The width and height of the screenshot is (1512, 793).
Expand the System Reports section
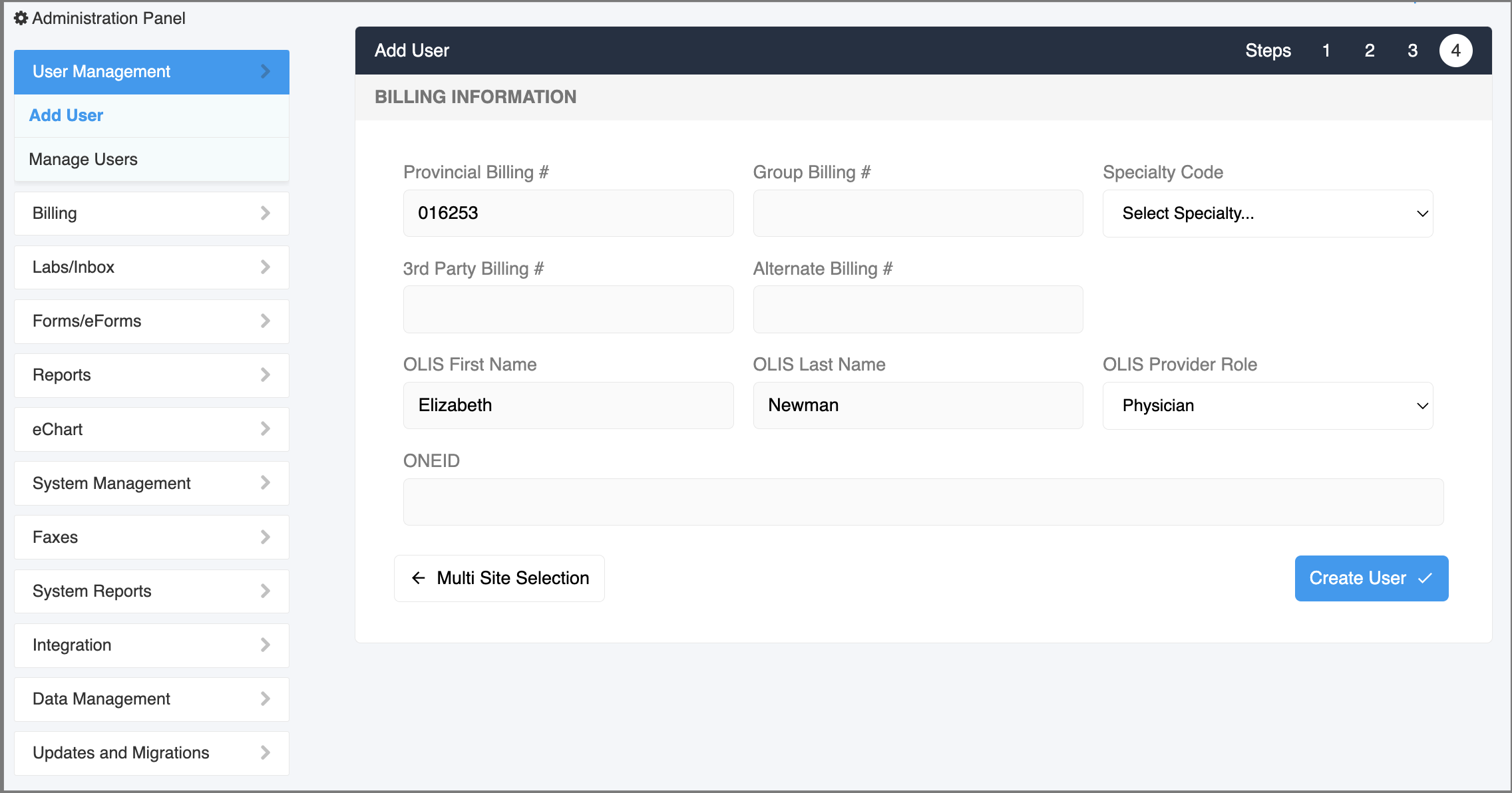pyautogui.click(x=152, y=591)
